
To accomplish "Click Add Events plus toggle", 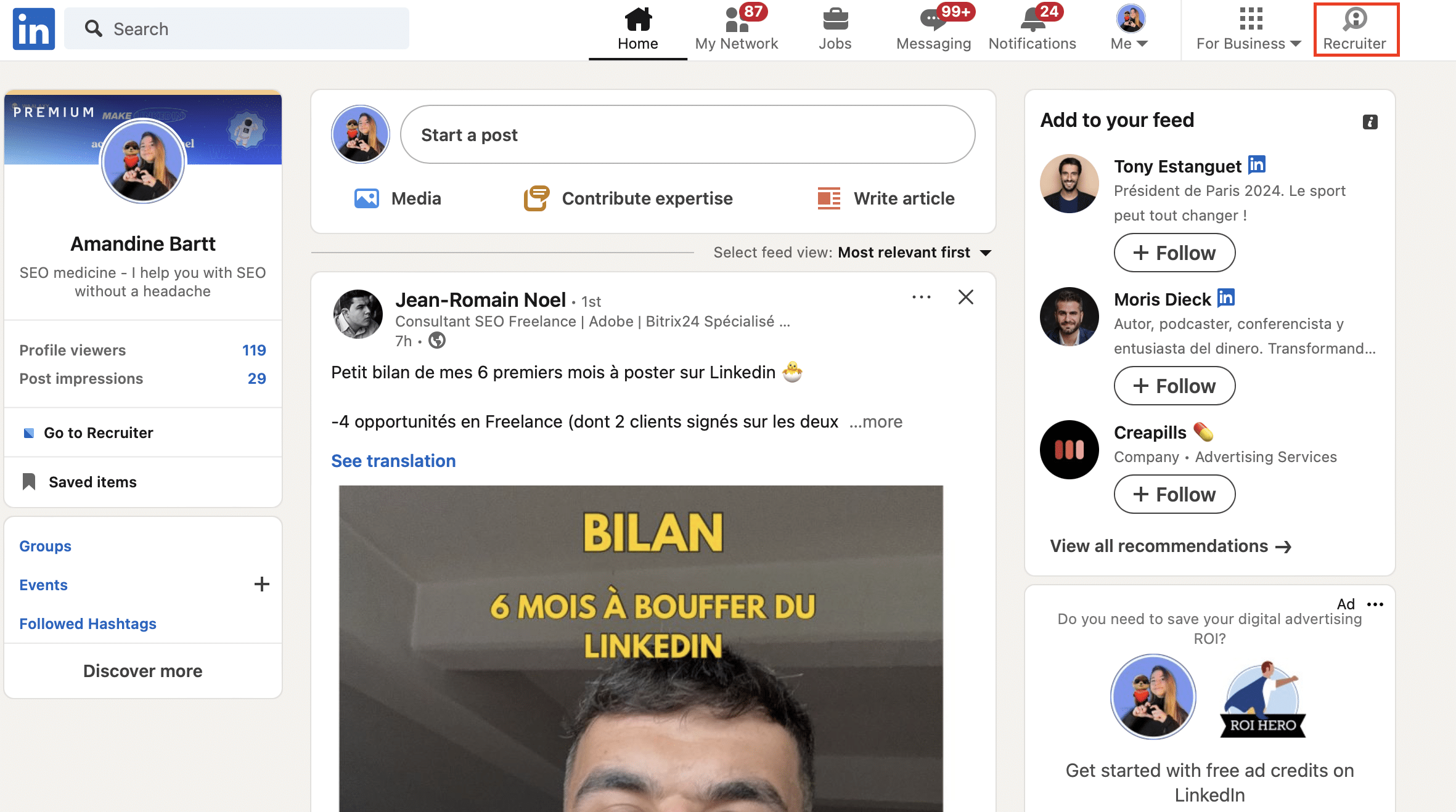I will (x=262, y=584).
